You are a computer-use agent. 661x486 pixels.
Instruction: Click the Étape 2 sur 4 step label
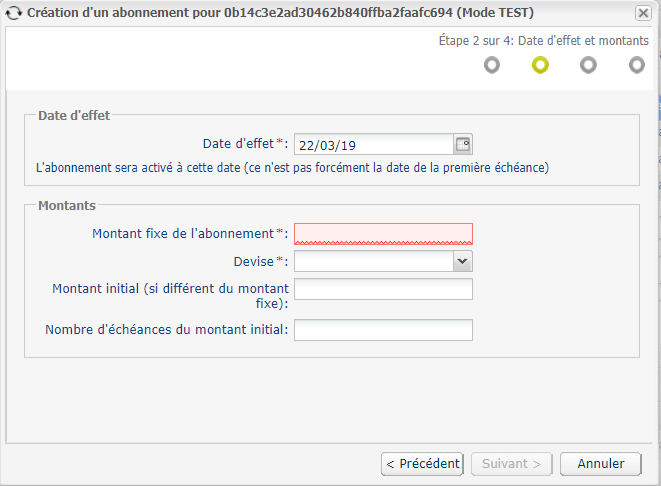tap(544, 40)
